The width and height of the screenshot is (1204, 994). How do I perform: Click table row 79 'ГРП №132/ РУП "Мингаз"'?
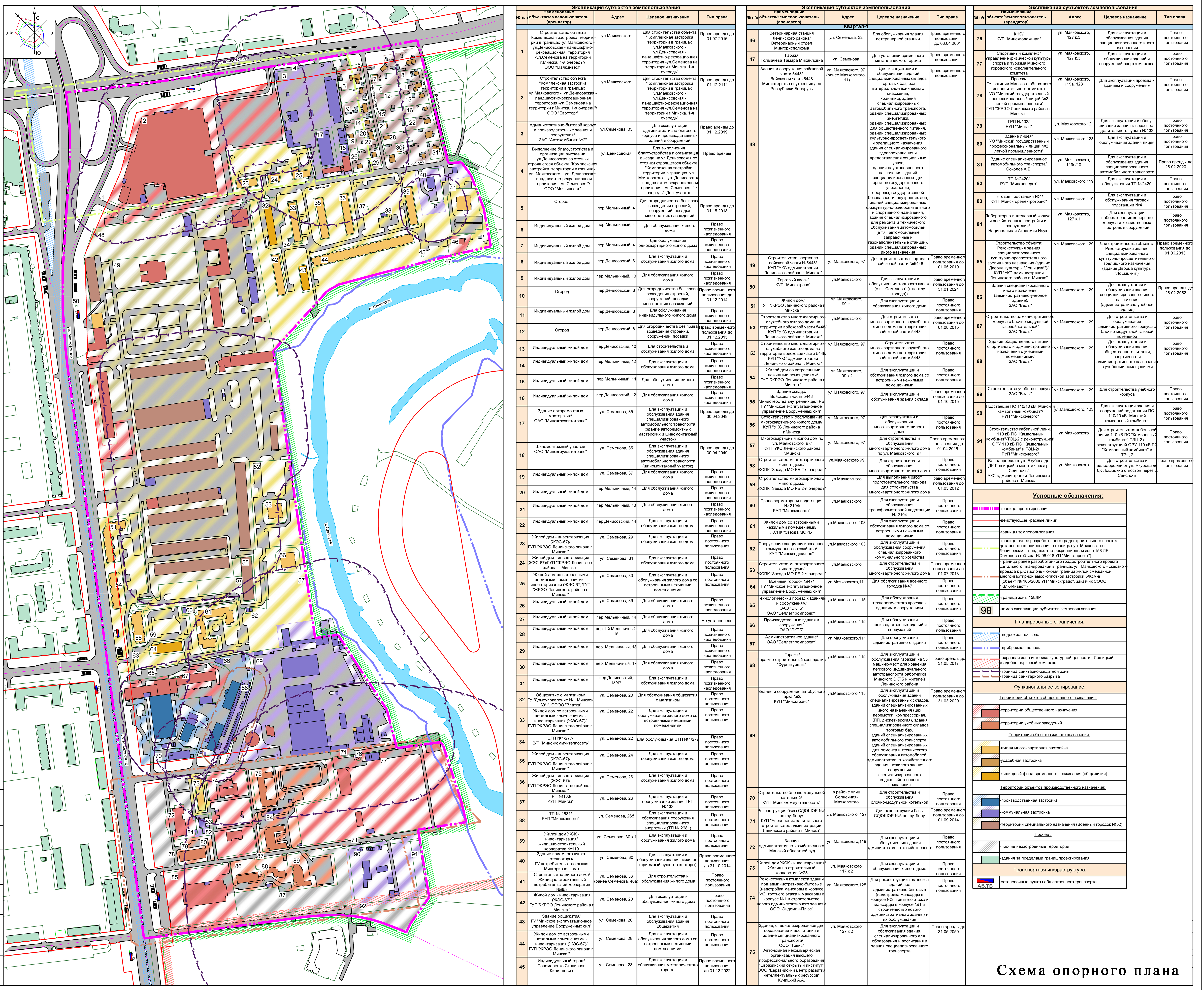(1083, 126)
